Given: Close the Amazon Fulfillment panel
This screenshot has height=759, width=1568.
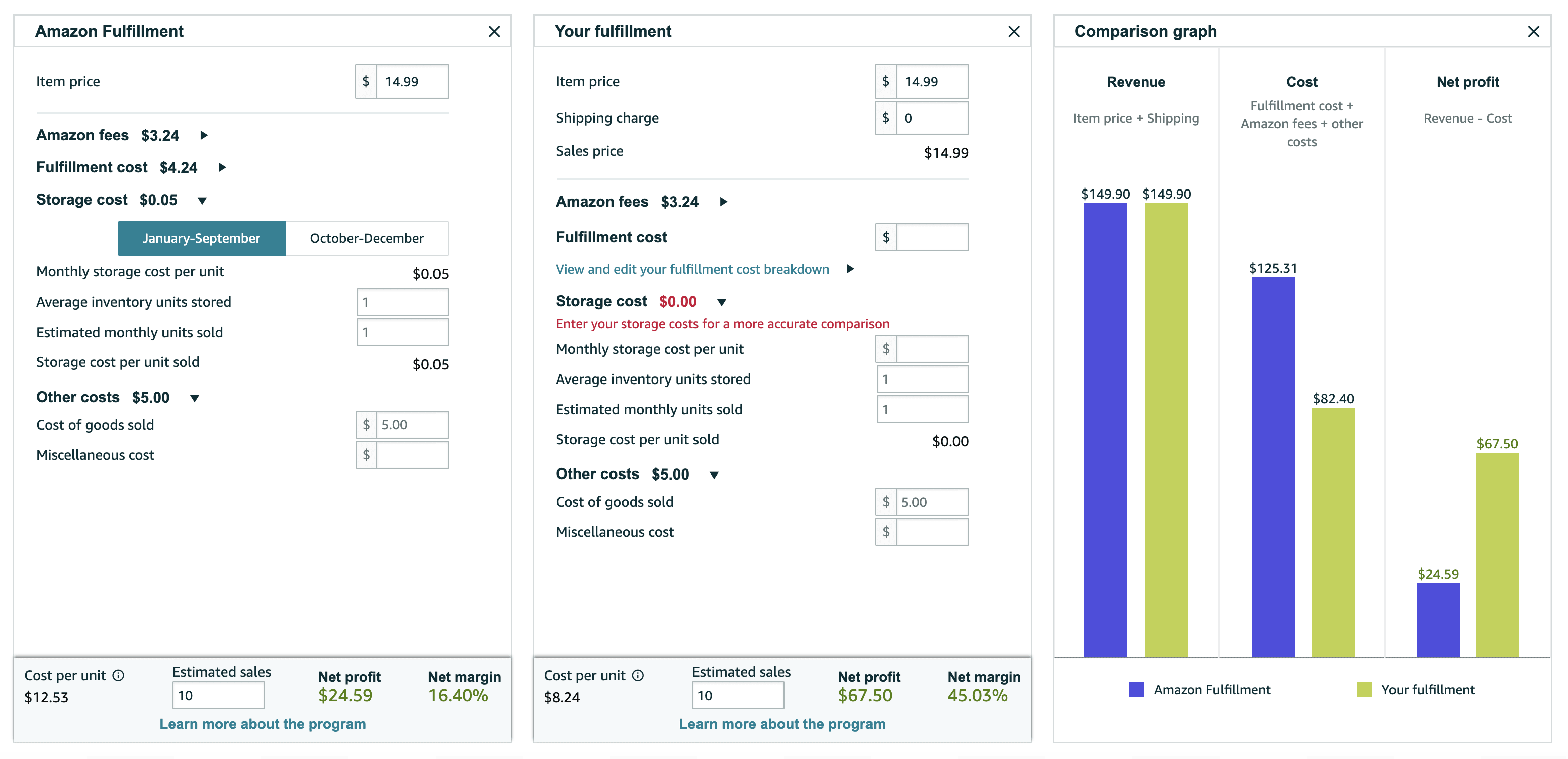Looking at the screenshot, I should tap(494, 32).
